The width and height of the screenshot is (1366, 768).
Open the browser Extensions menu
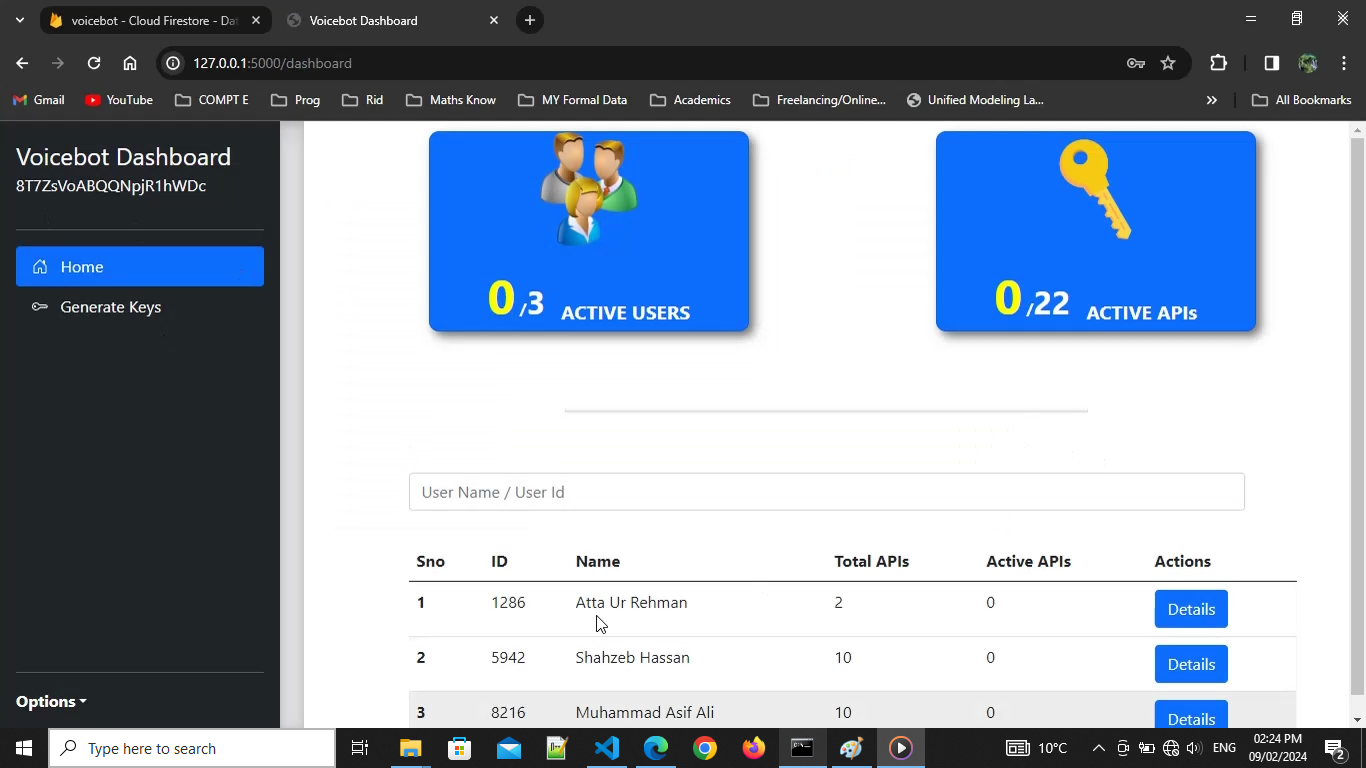(x=1218, y=63)
